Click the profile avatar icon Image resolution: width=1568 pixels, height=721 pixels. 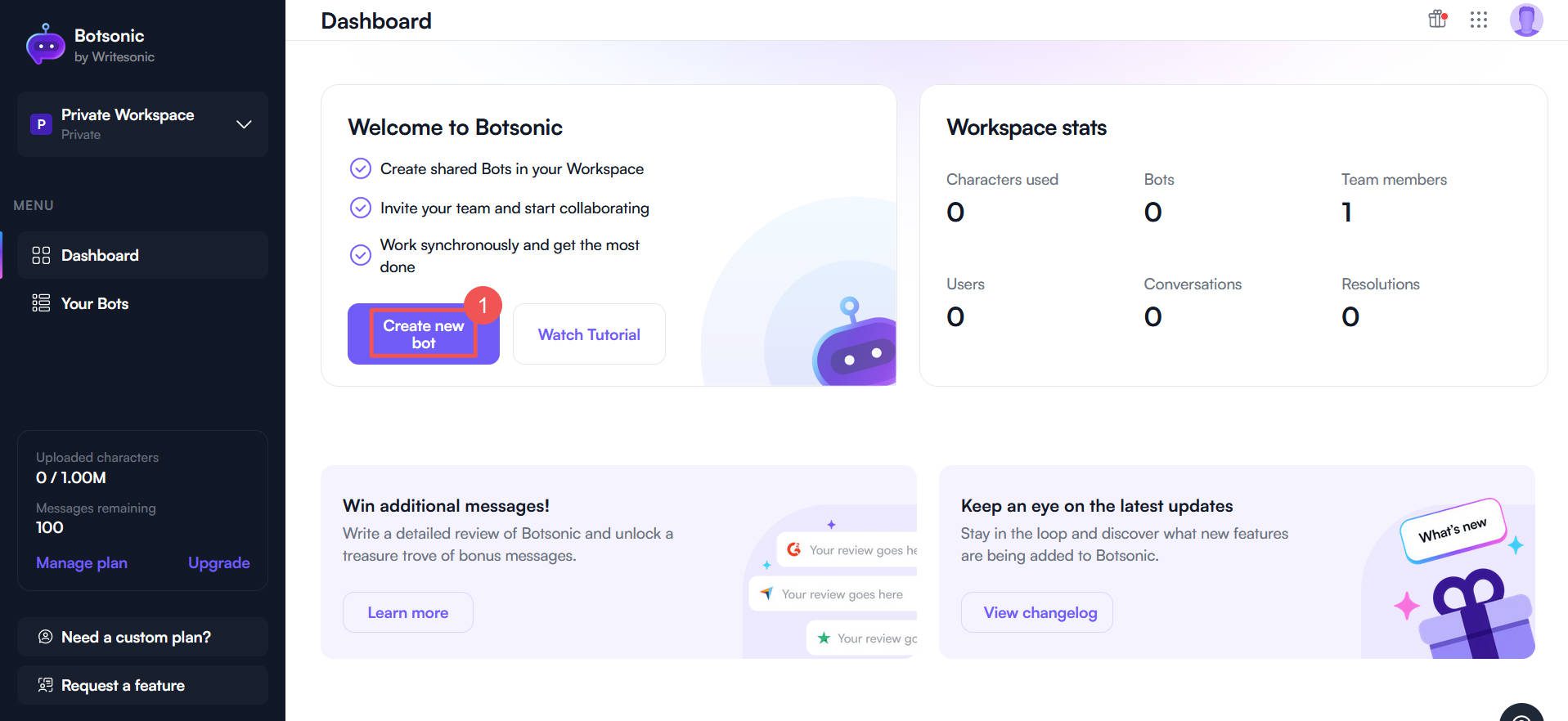(x=1526, y=20)
